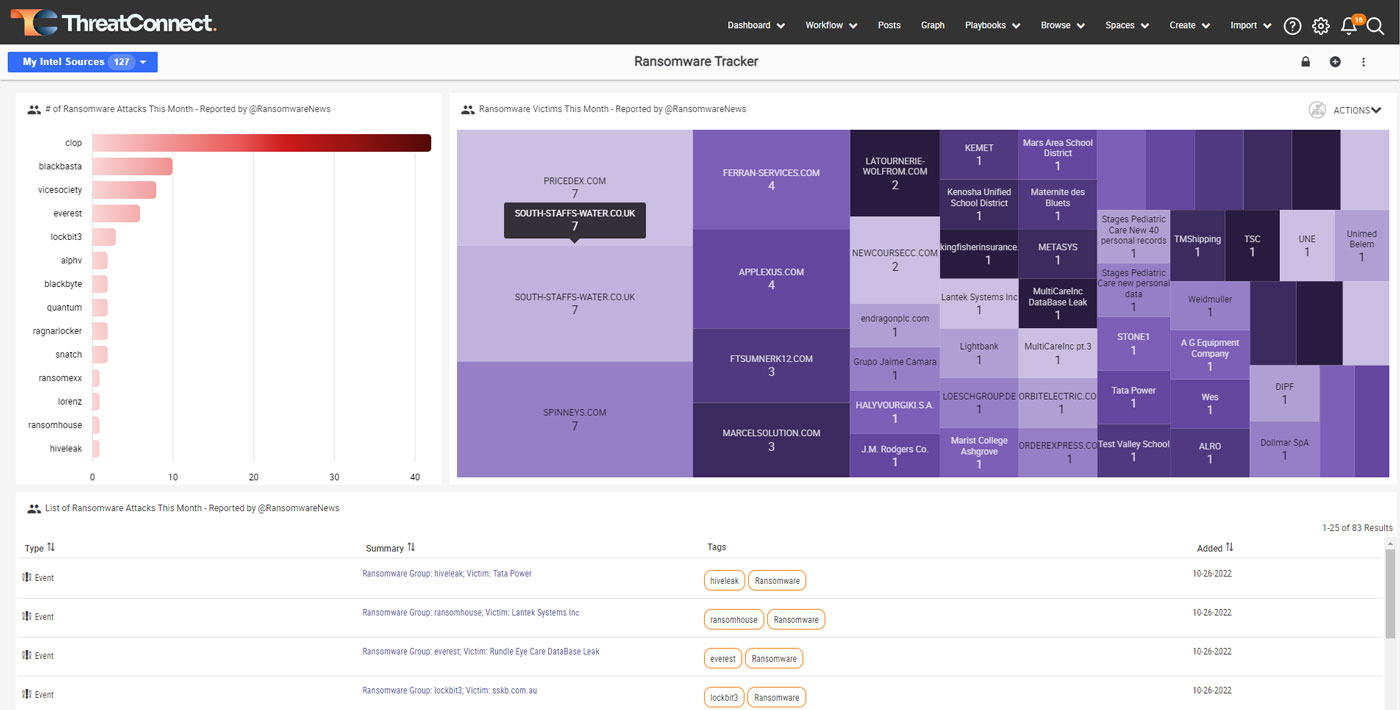Click the everest tag

[723, 658]
